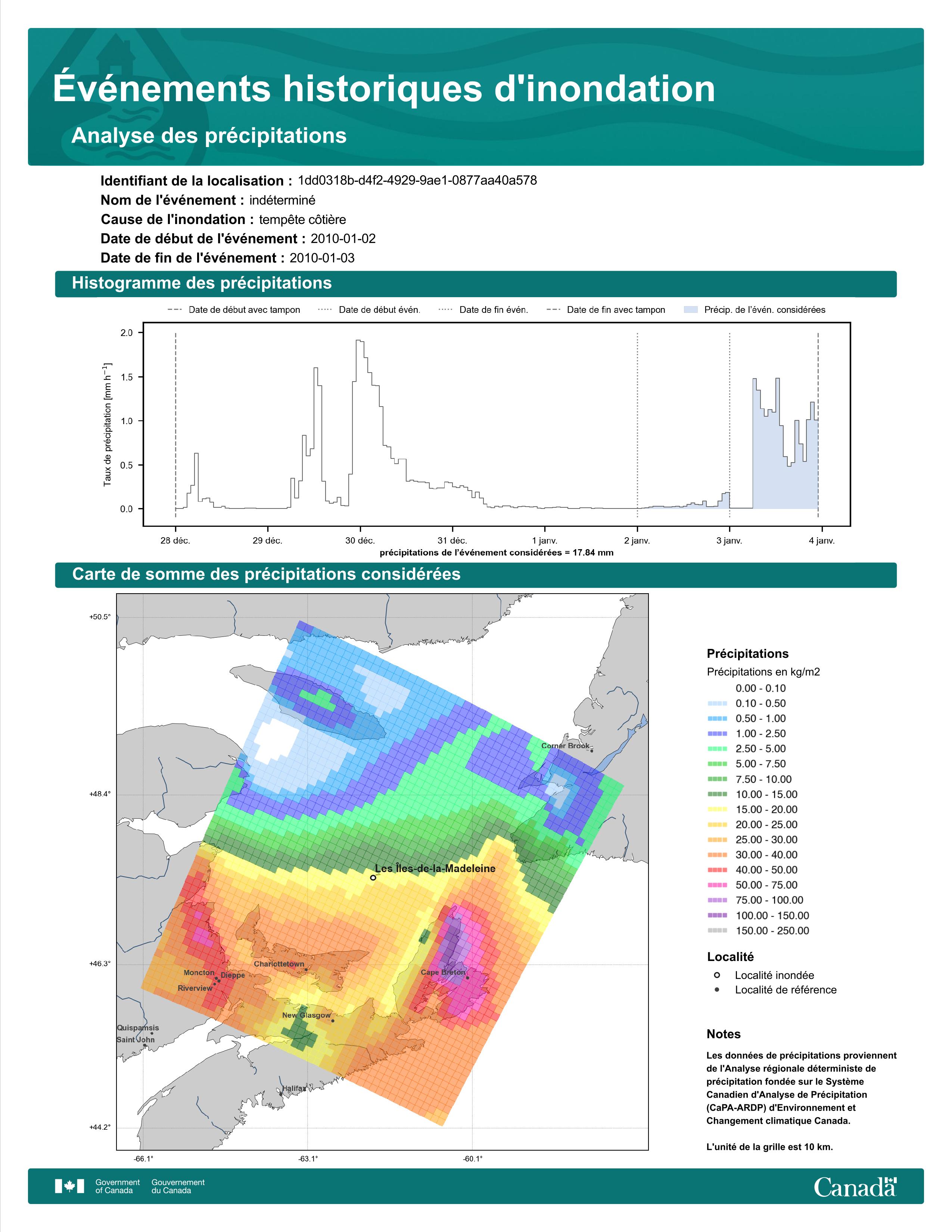Click the Gouvernement du Canada footer text
The image size is (952, 1232).
click(178, 1186)
